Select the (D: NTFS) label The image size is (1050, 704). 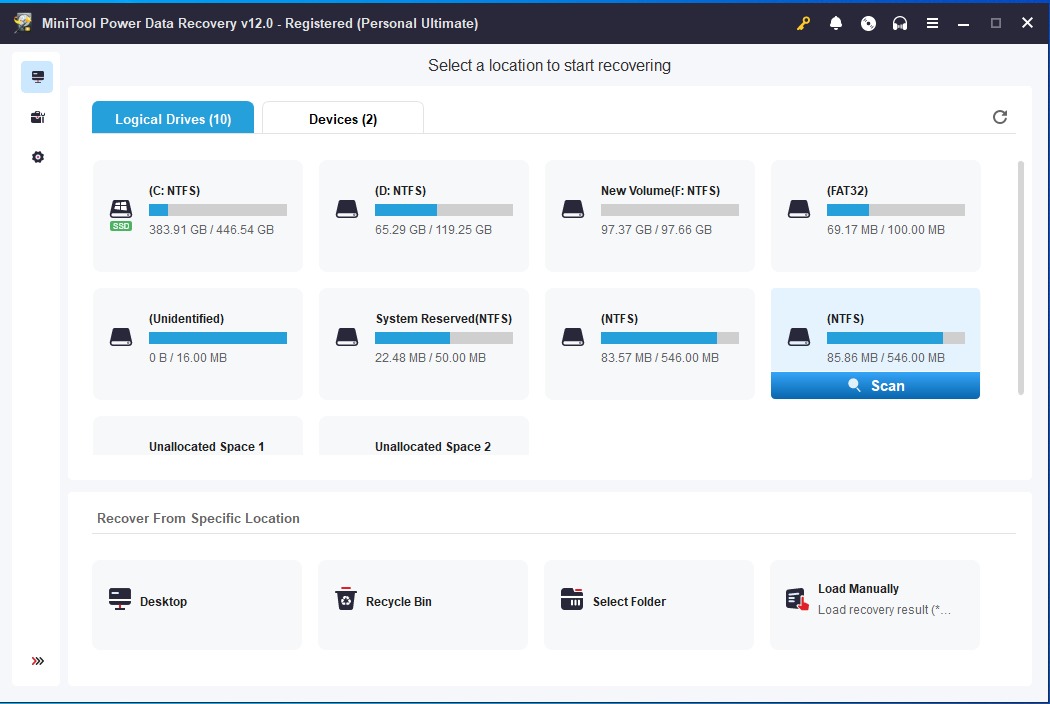[400, 191]
